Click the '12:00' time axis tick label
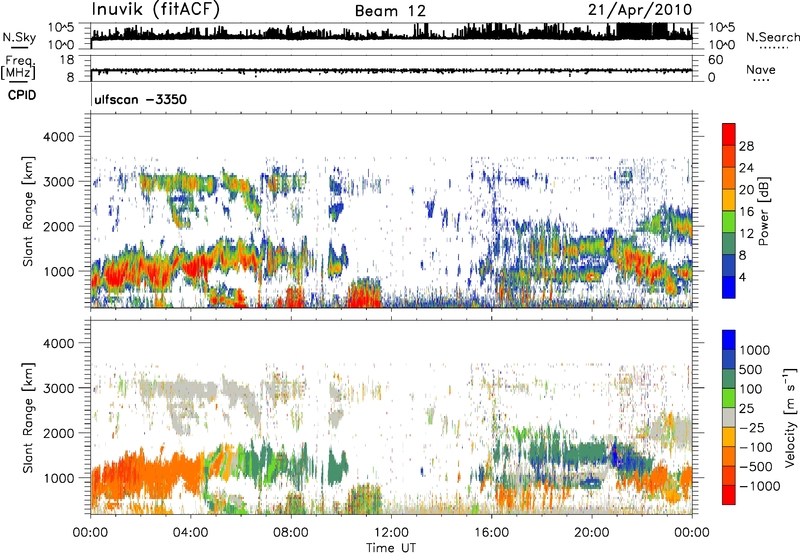Image resolution: width=800 pixels, height=554 pixels. click(391, 533)
